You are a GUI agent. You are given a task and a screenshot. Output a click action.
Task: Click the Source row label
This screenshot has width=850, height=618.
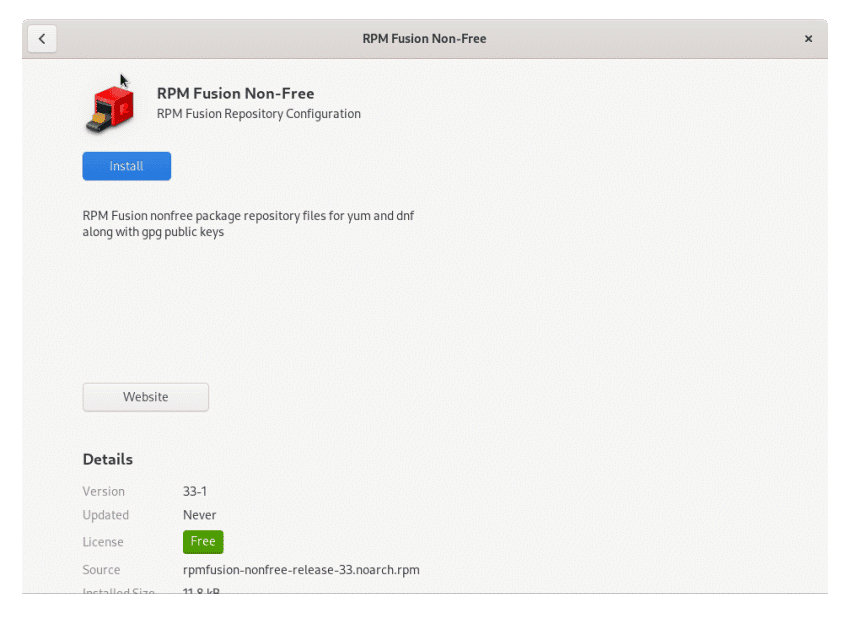coord(101,569)
